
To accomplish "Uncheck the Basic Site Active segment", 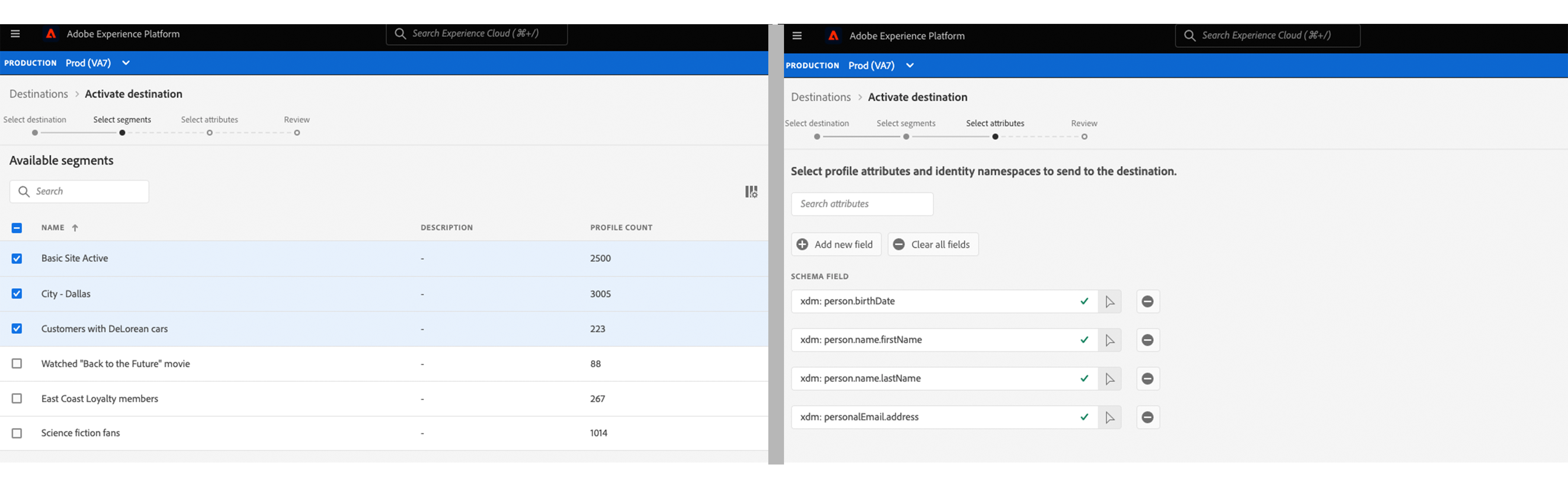I will point(17,259).
